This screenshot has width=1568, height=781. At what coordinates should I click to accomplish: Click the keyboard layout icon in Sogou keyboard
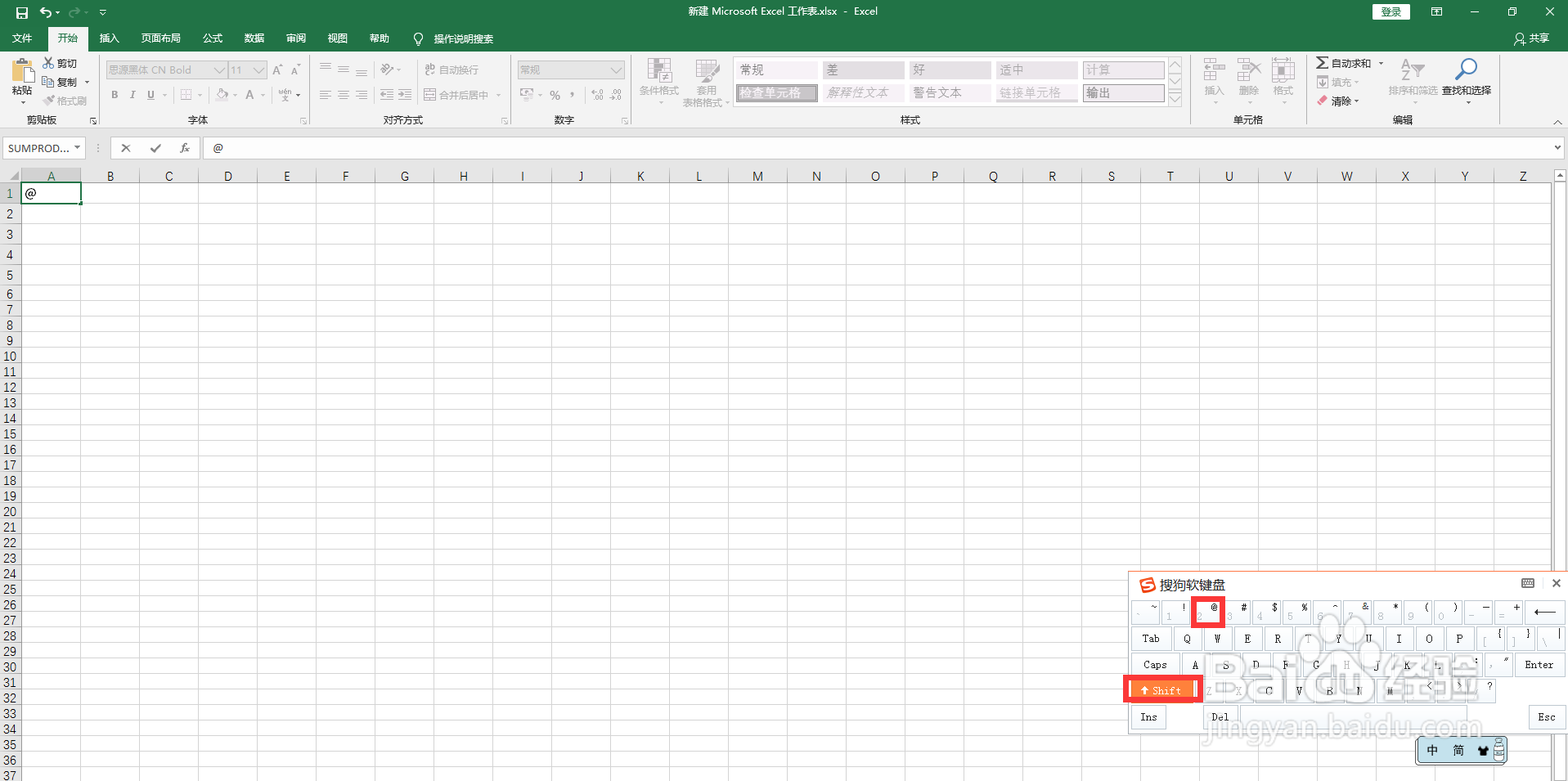click(1528, 583)
